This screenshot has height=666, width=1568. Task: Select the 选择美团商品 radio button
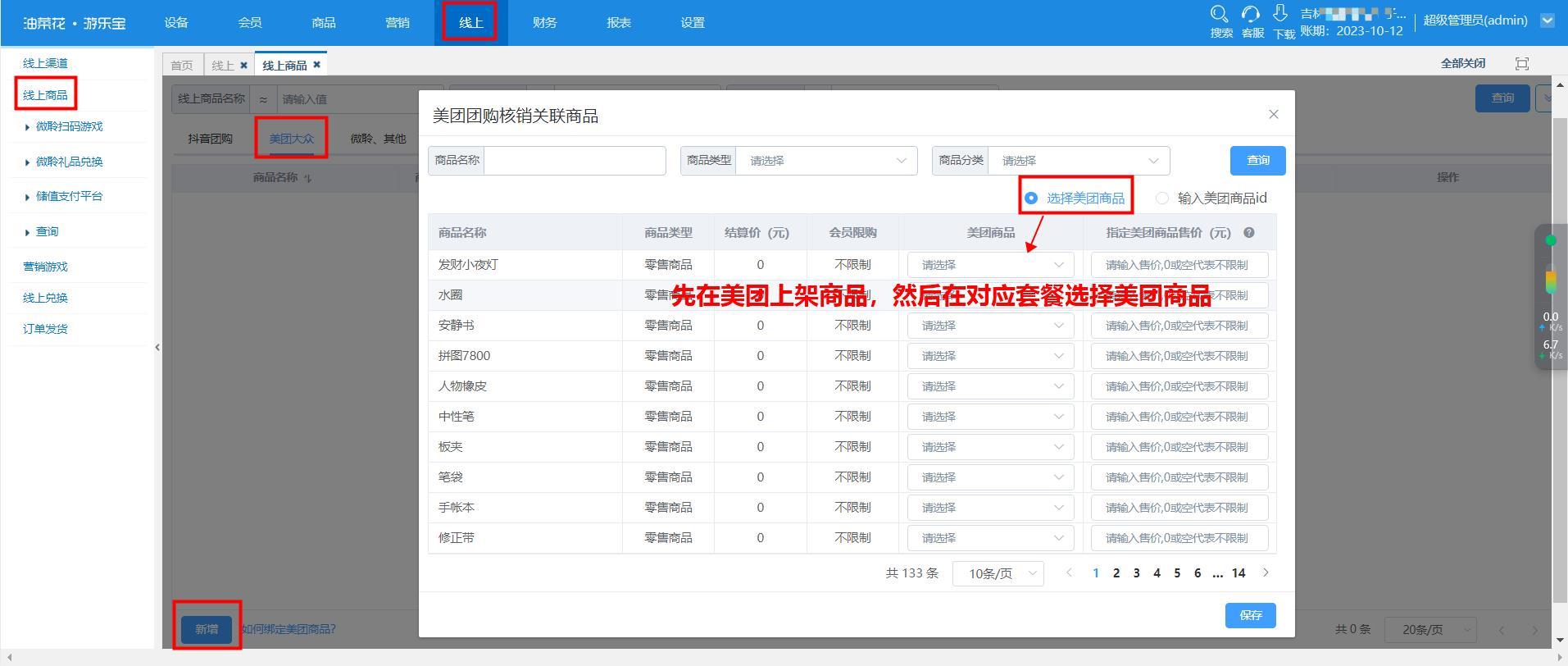pyautogui.click(x=1031, y=198)
